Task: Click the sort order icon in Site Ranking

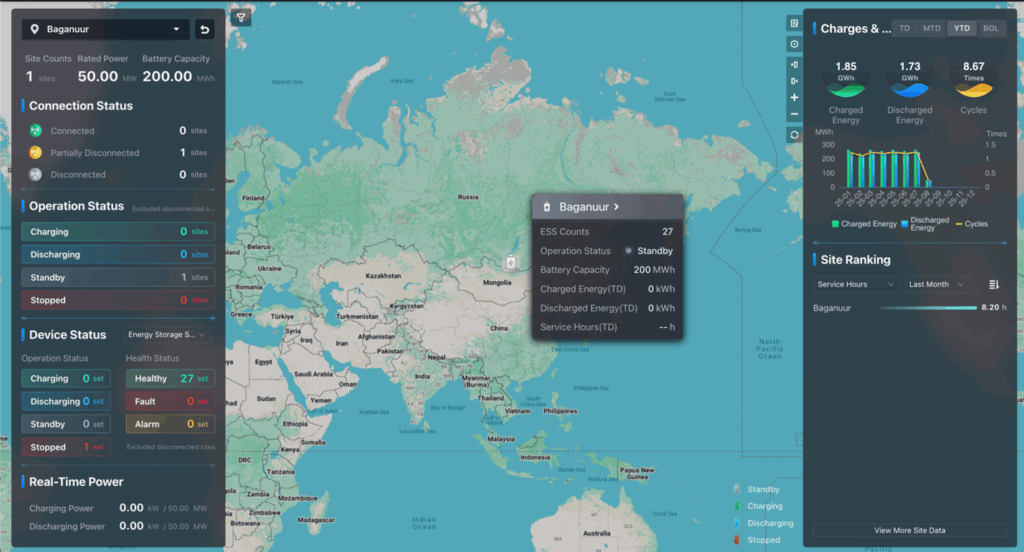Action: click(x=993, y=285)
